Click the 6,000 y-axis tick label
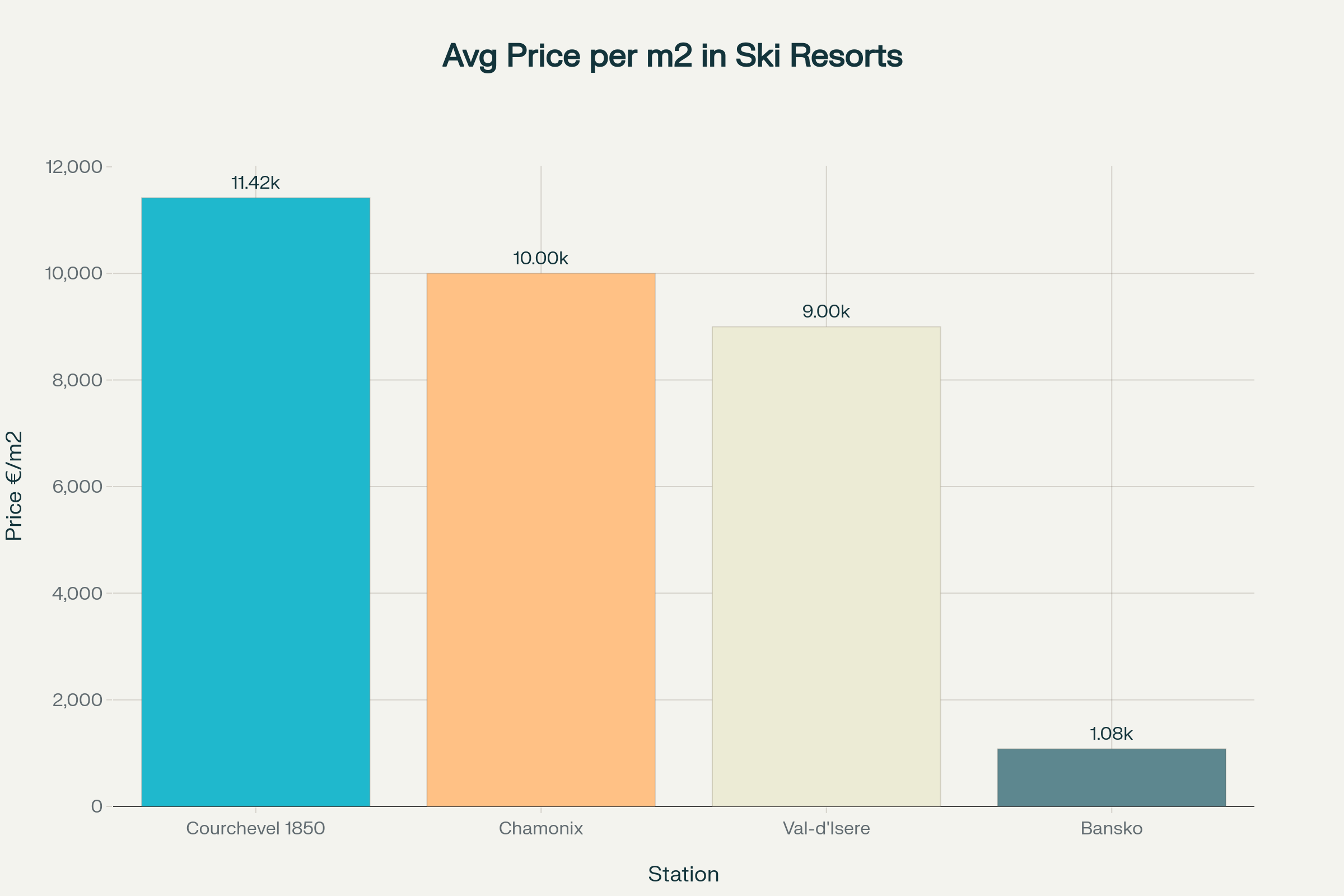Image resolution: width=1344 pixels, height=896 pixels. coord(77,486)
